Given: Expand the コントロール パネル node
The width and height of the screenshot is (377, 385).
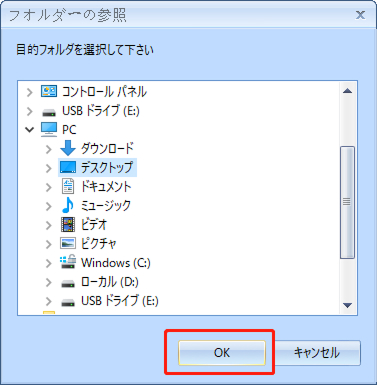Looking at the screenshot, I should (30, 92).
